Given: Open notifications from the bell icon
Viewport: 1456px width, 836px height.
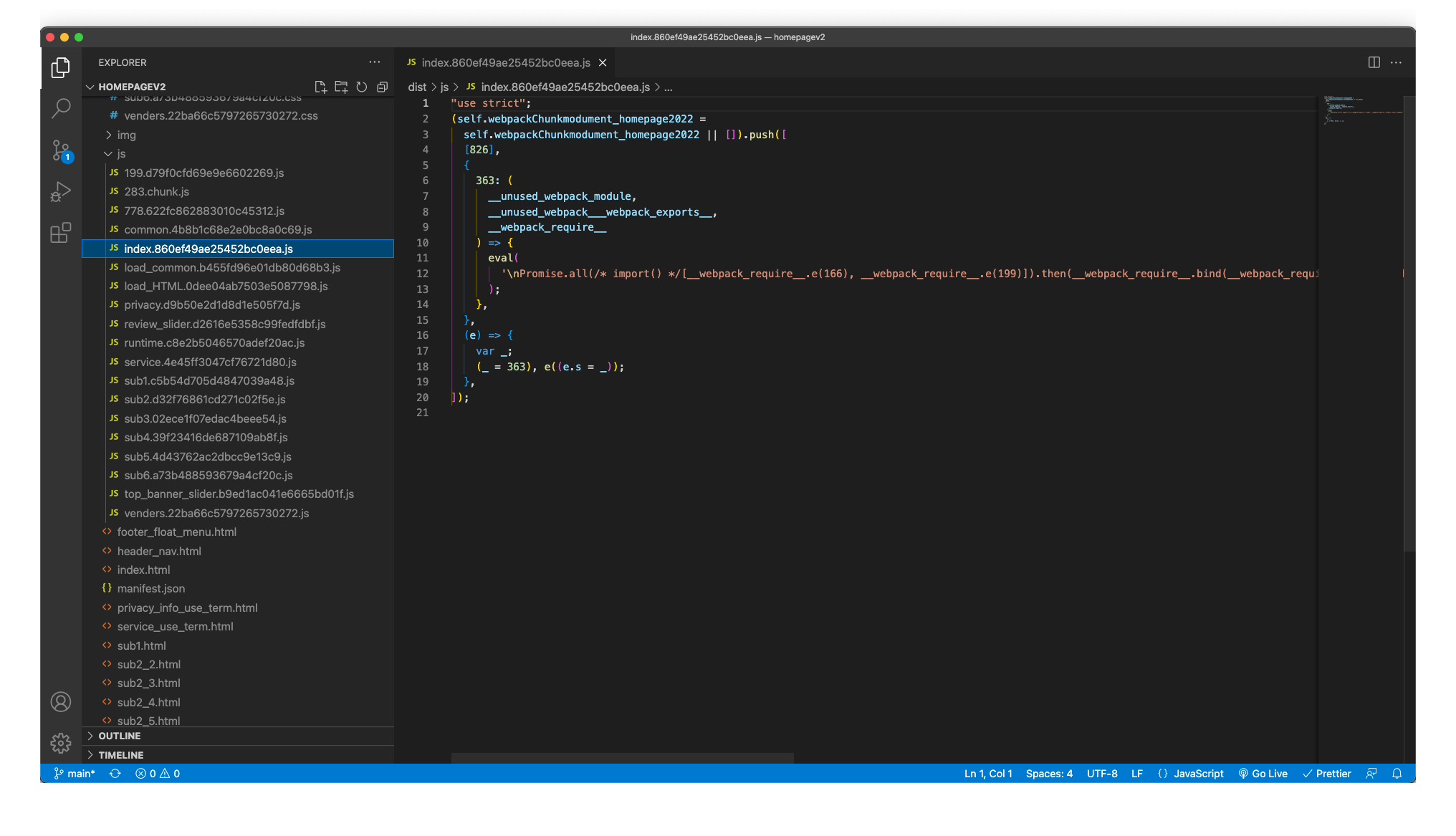Looking at the screenshot, I should point(1397,774).
